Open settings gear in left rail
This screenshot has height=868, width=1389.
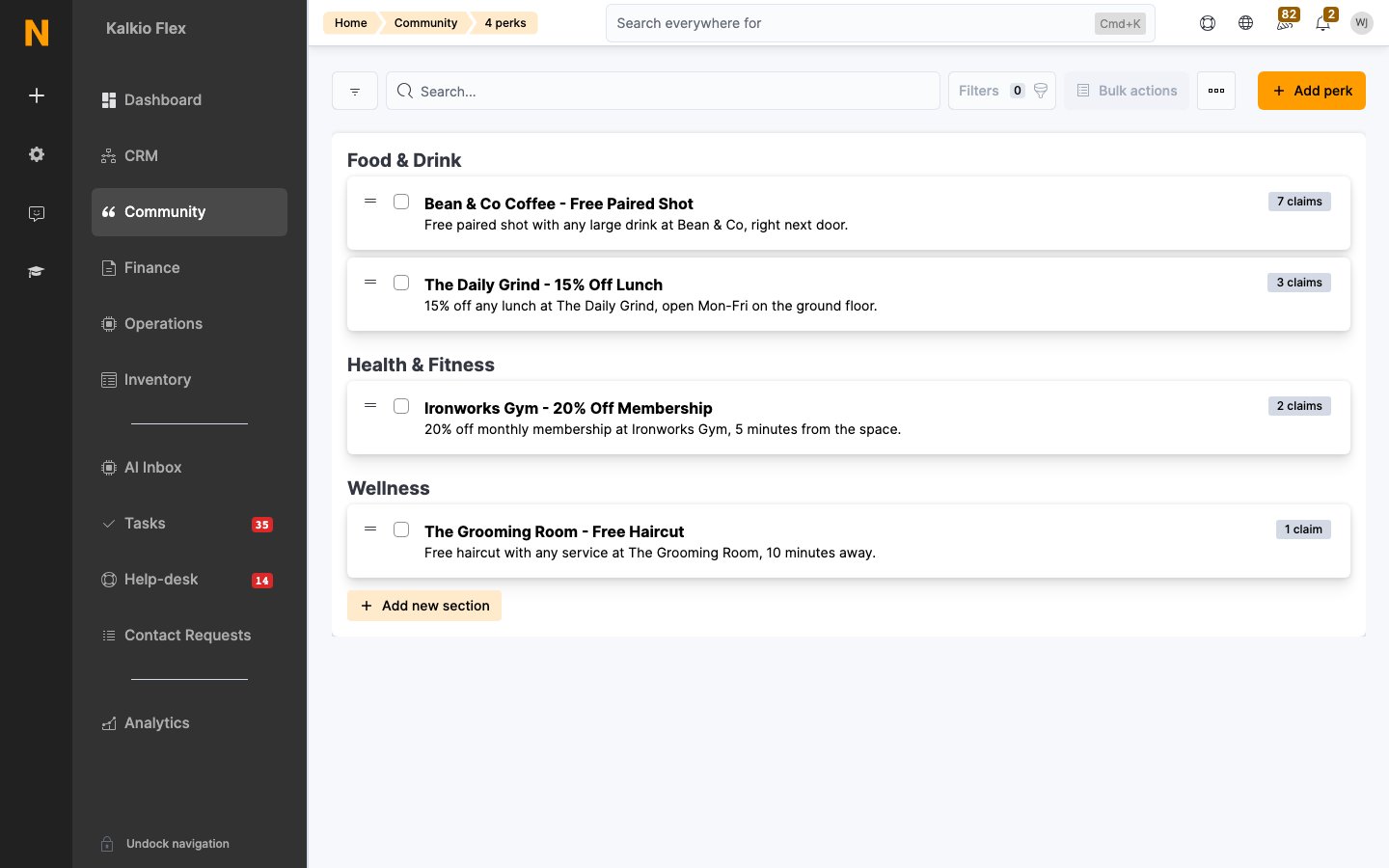pos(37,154)
